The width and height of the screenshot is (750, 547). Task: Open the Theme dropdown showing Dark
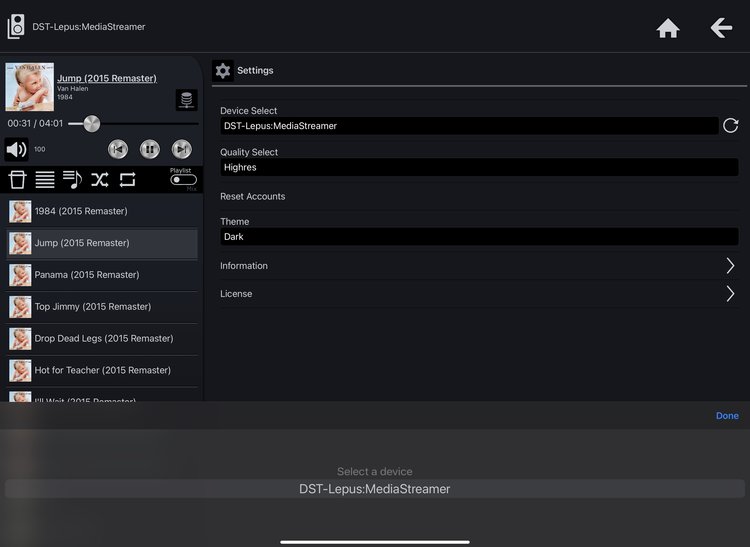tap(479, 237)
